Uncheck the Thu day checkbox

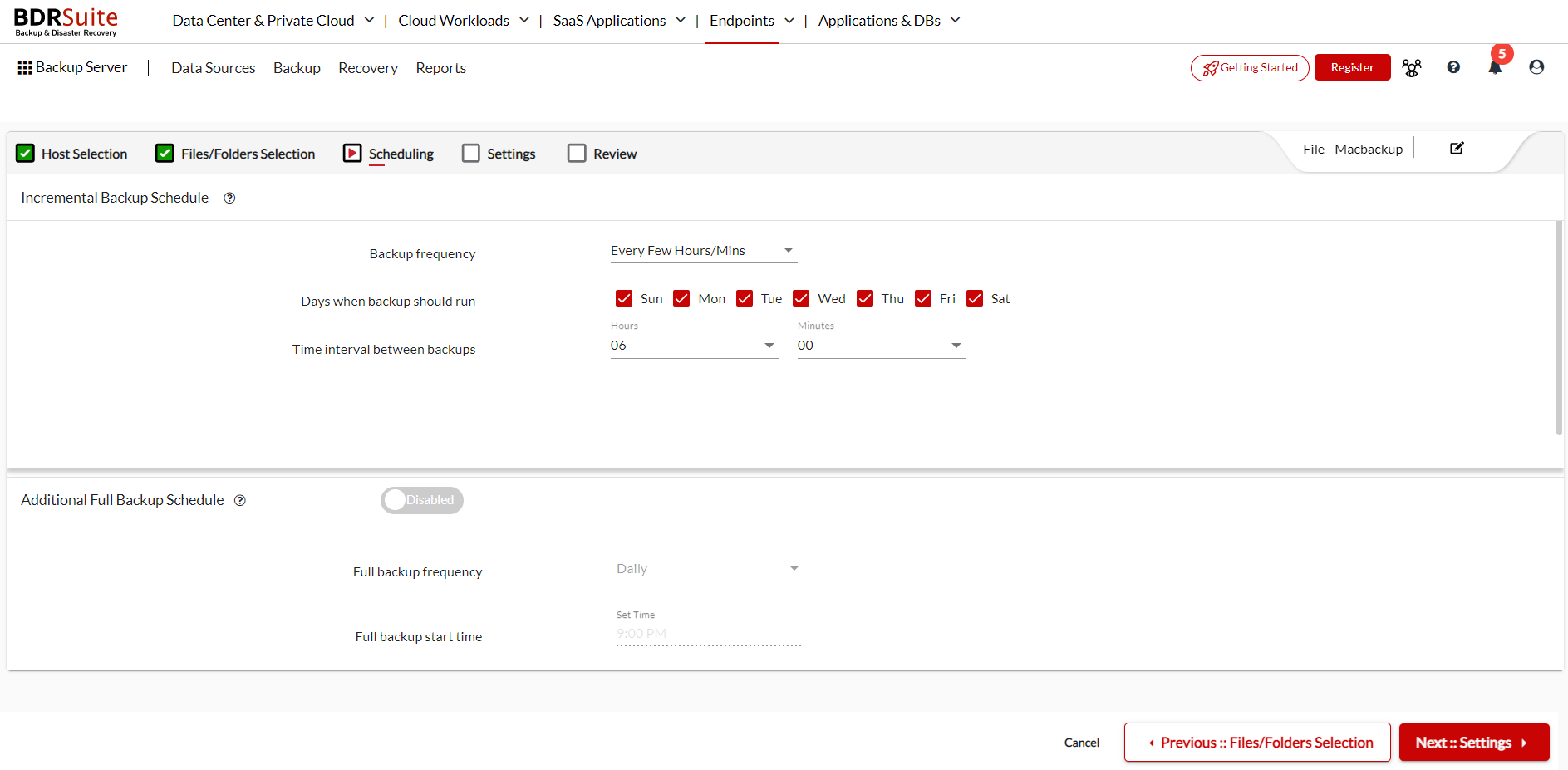[865, 298]
